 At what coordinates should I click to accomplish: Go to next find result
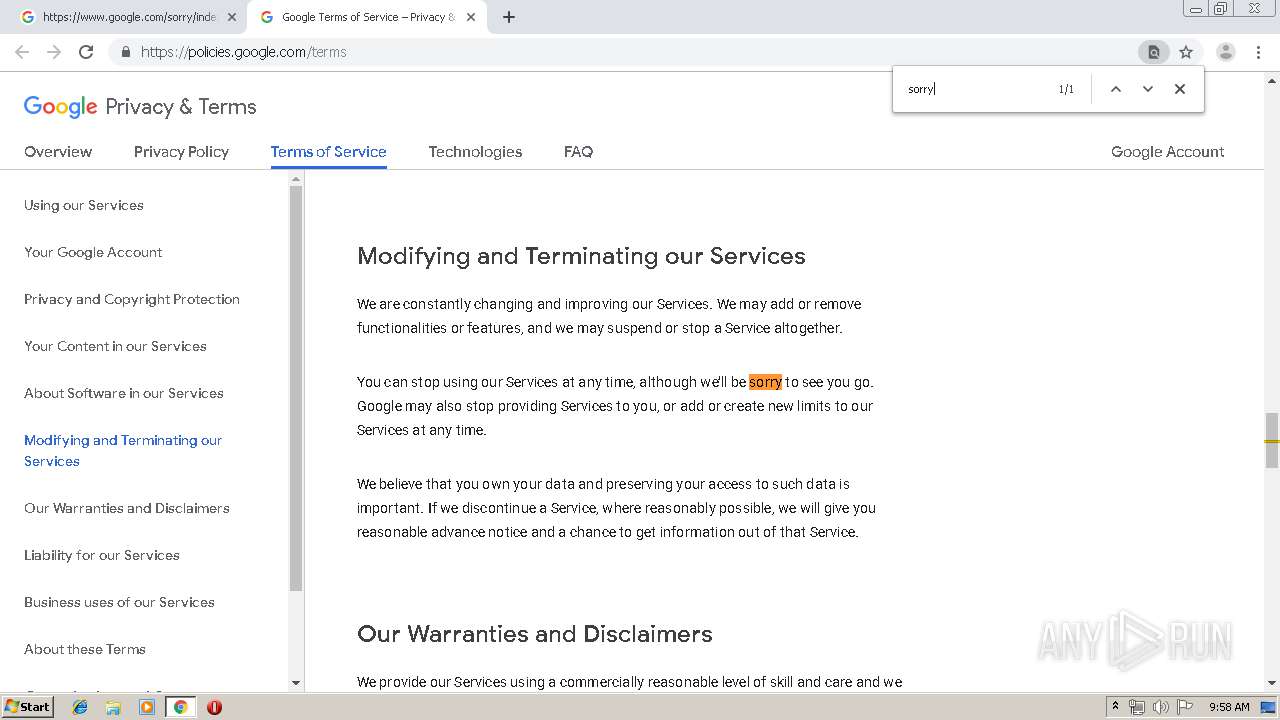tap(1148, 89)
